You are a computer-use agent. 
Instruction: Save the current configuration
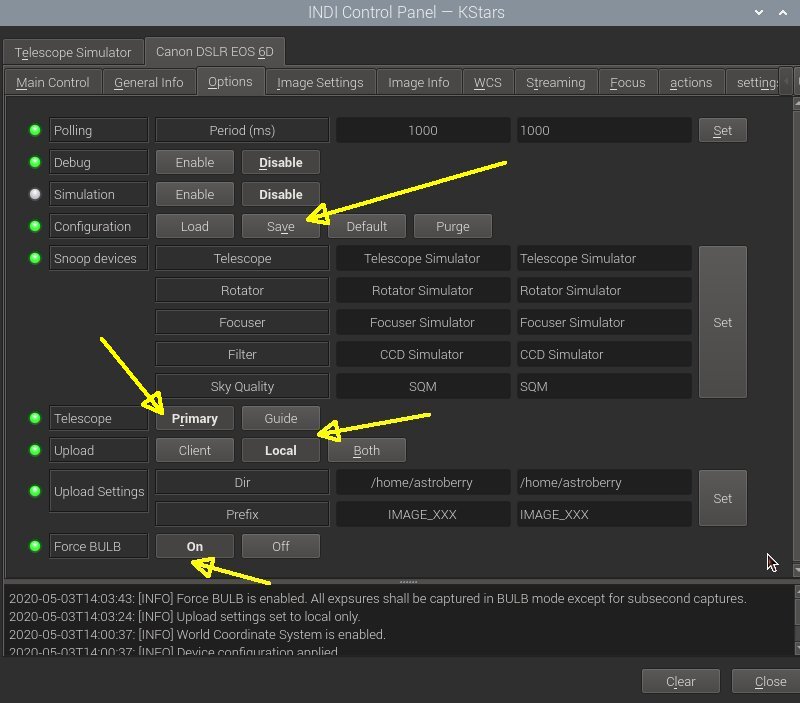pos(281,227)
